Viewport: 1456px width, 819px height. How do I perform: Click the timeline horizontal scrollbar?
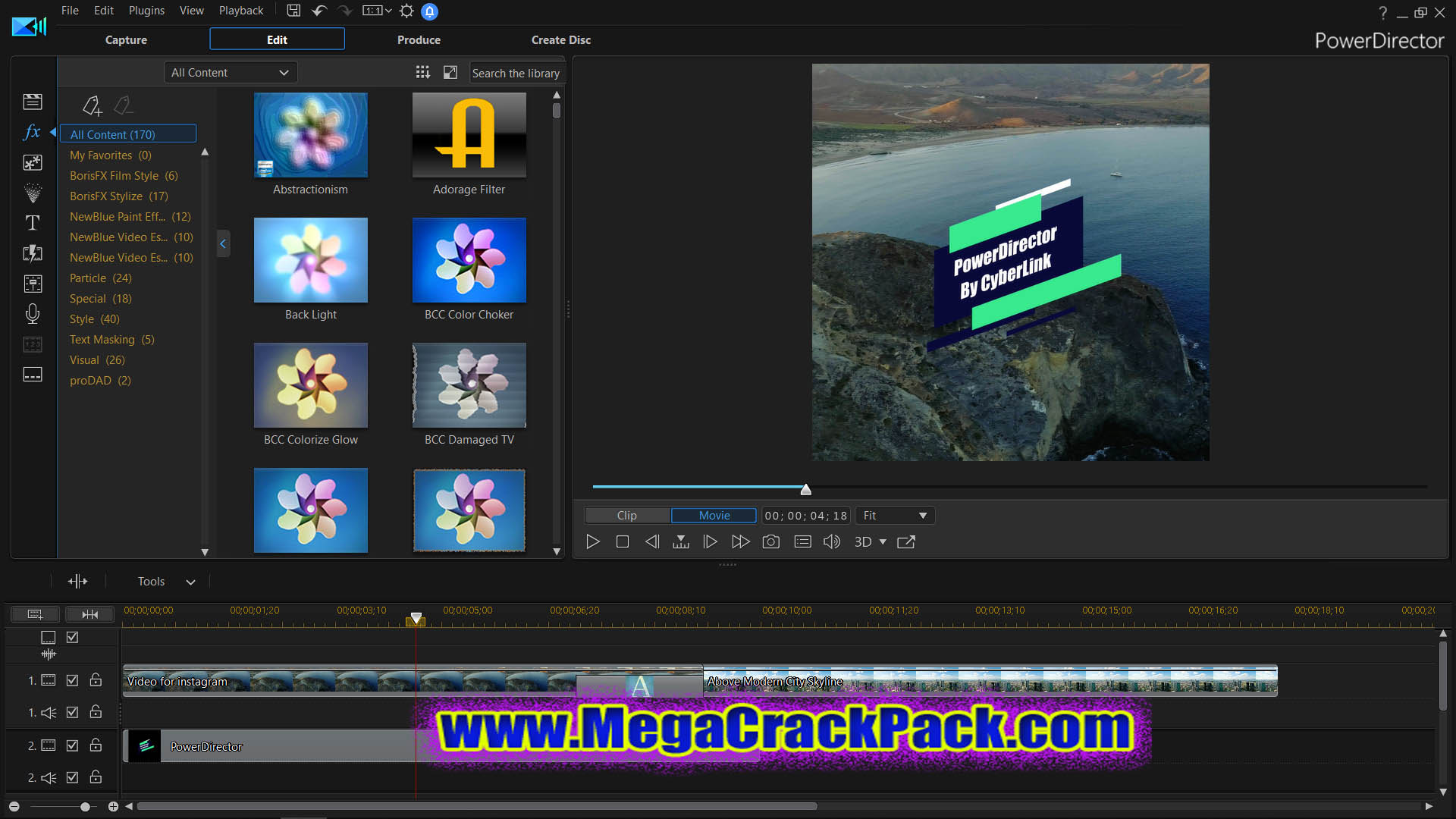click(x=477, y=806)
